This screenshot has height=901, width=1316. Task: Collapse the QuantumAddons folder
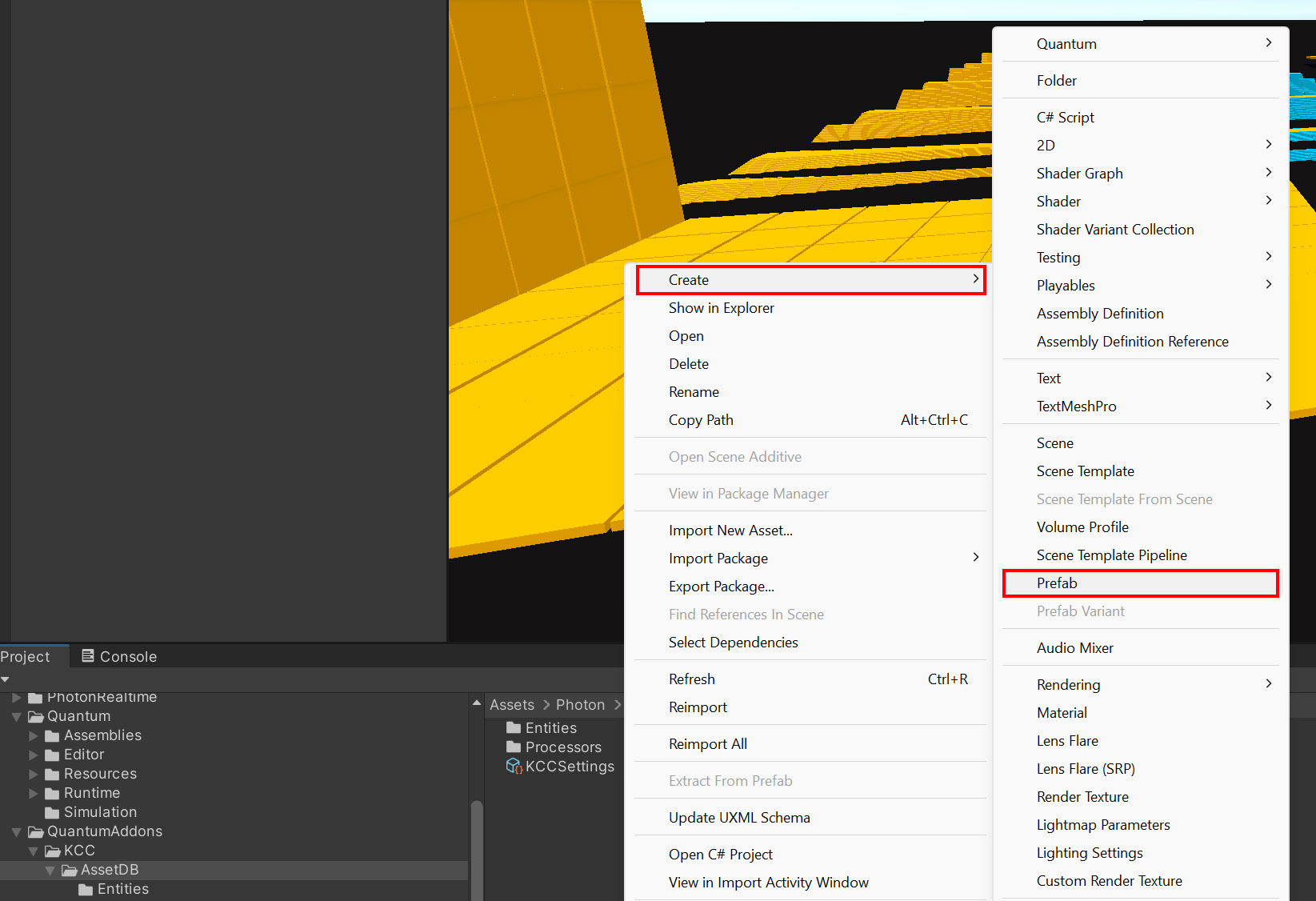[16, 831]
